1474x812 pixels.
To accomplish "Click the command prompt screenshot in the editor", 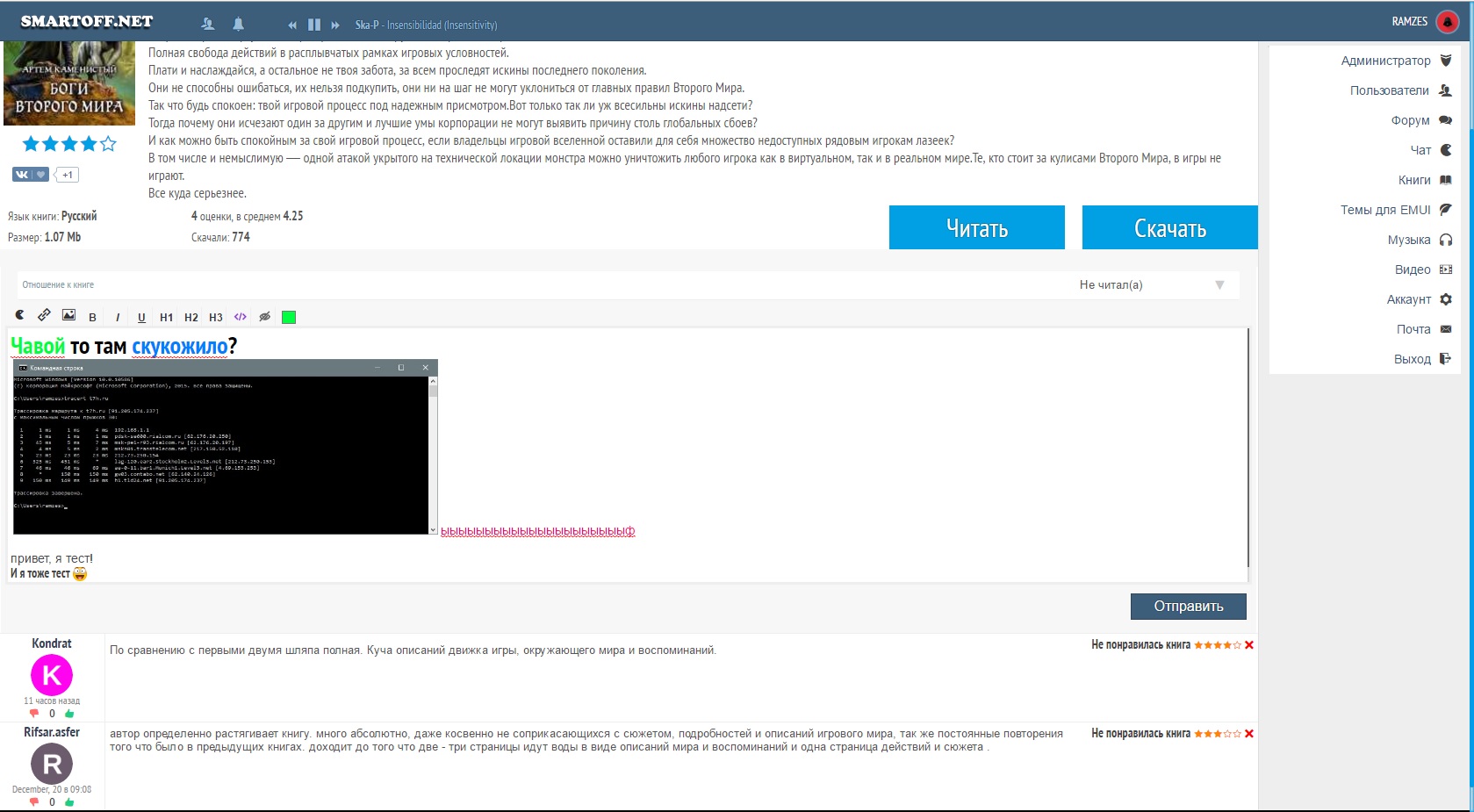I will (x=226, y=447).
